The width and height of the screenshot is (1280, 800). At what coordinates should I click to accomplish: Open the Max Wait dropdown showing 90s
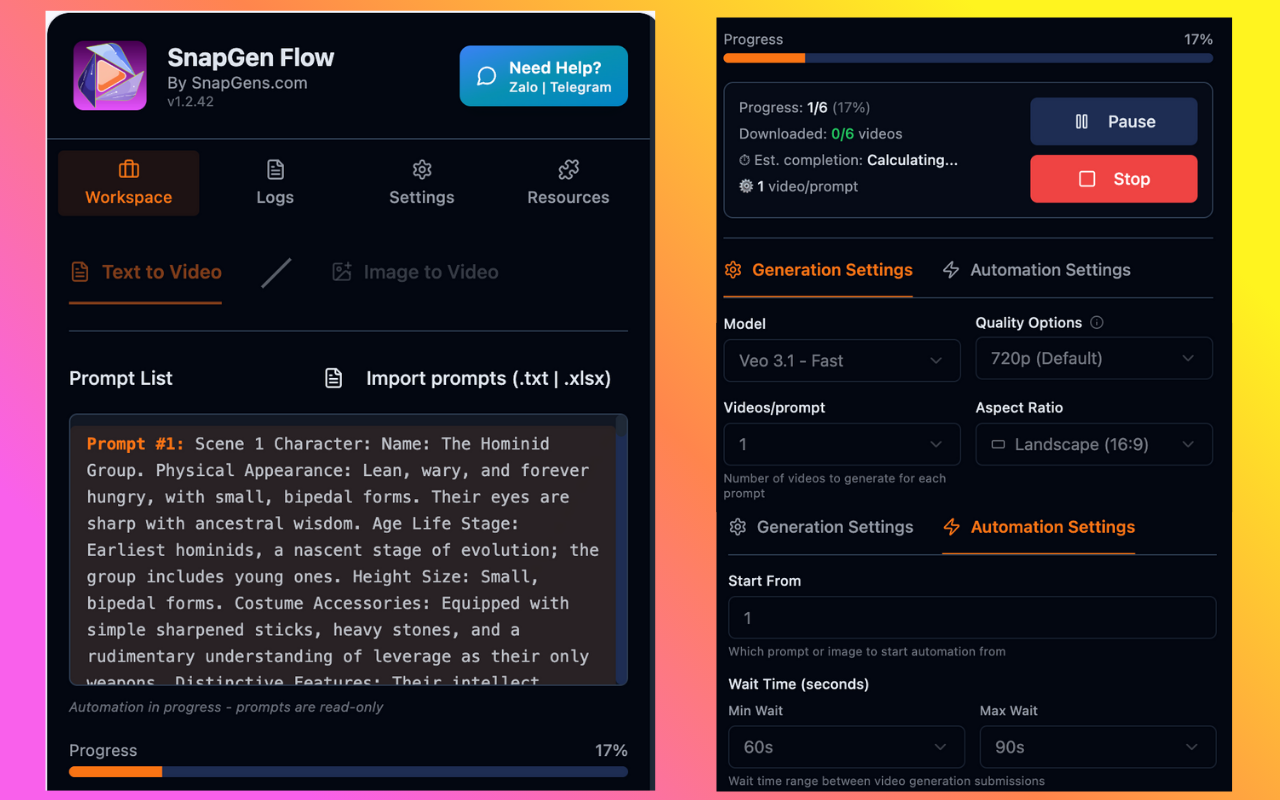(1098, 747)
